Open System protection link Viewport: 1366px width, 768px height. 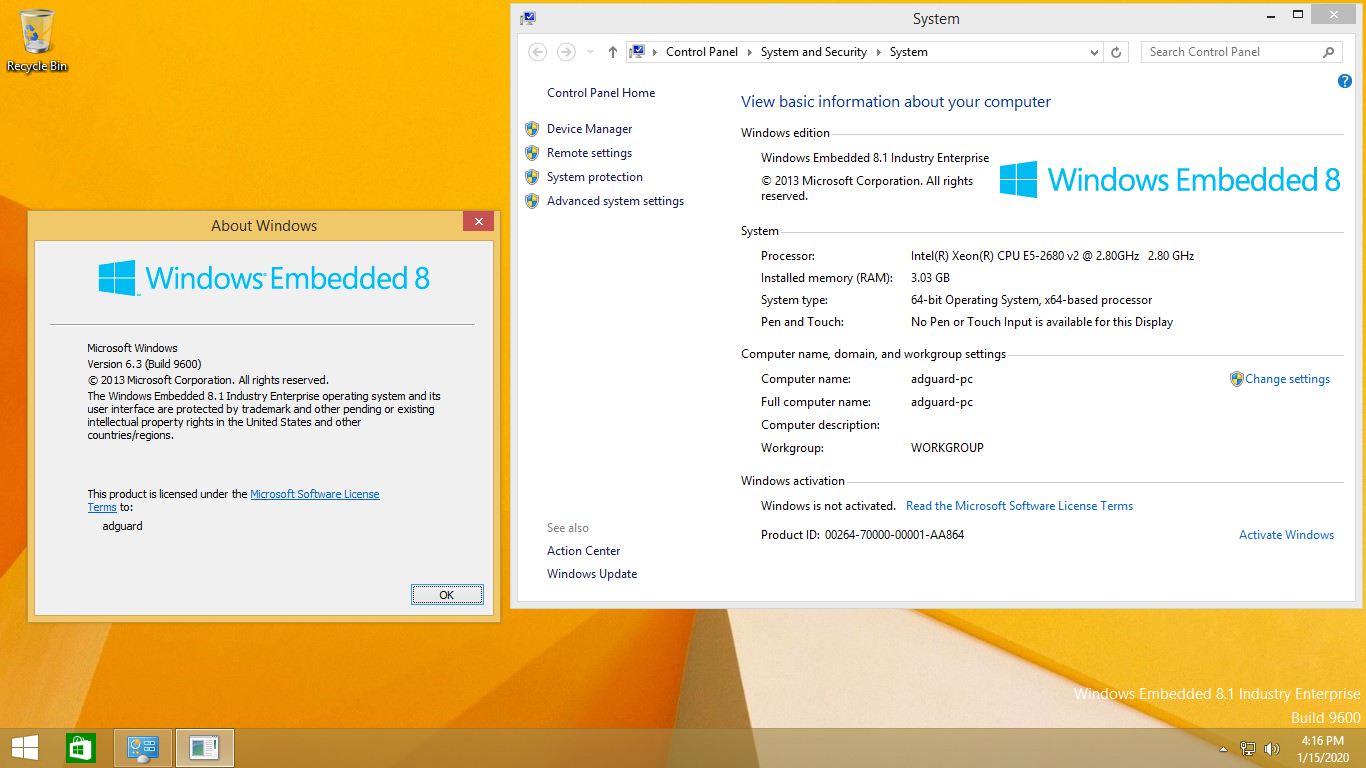[594, 177]
